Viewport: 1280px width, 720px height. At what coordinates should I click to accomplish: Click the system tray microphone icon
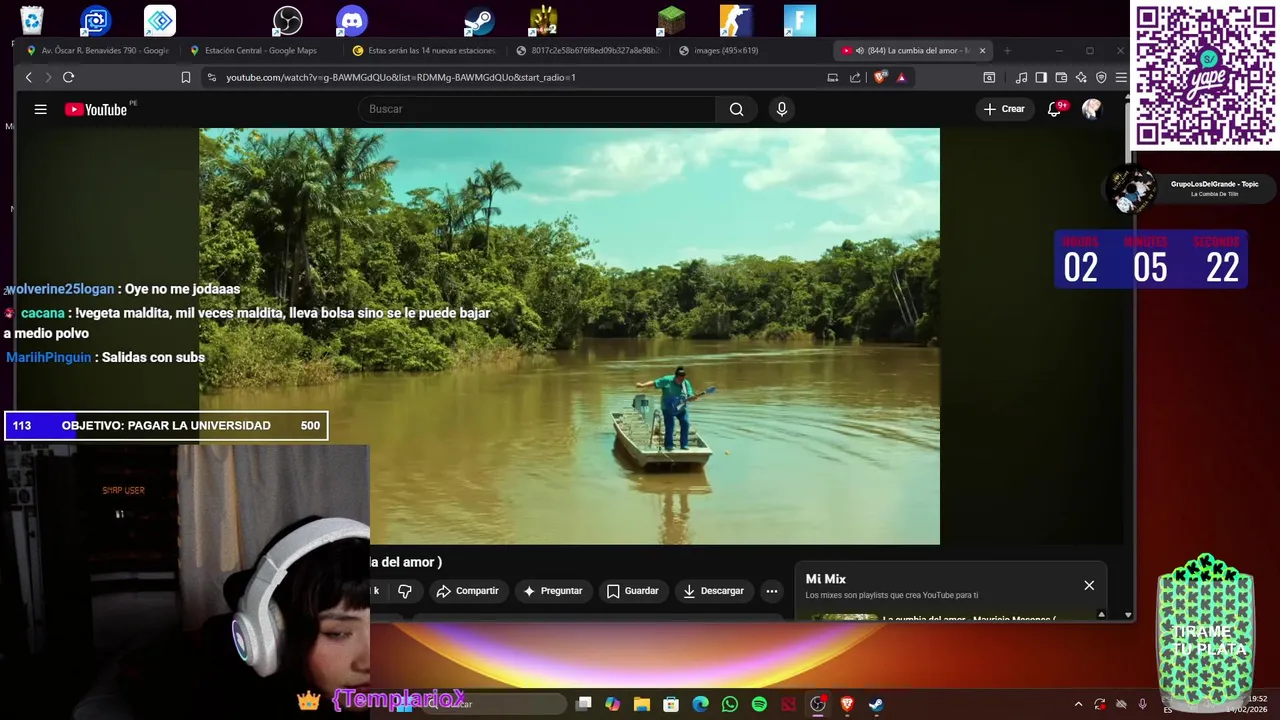click(x=1143, y=704)
